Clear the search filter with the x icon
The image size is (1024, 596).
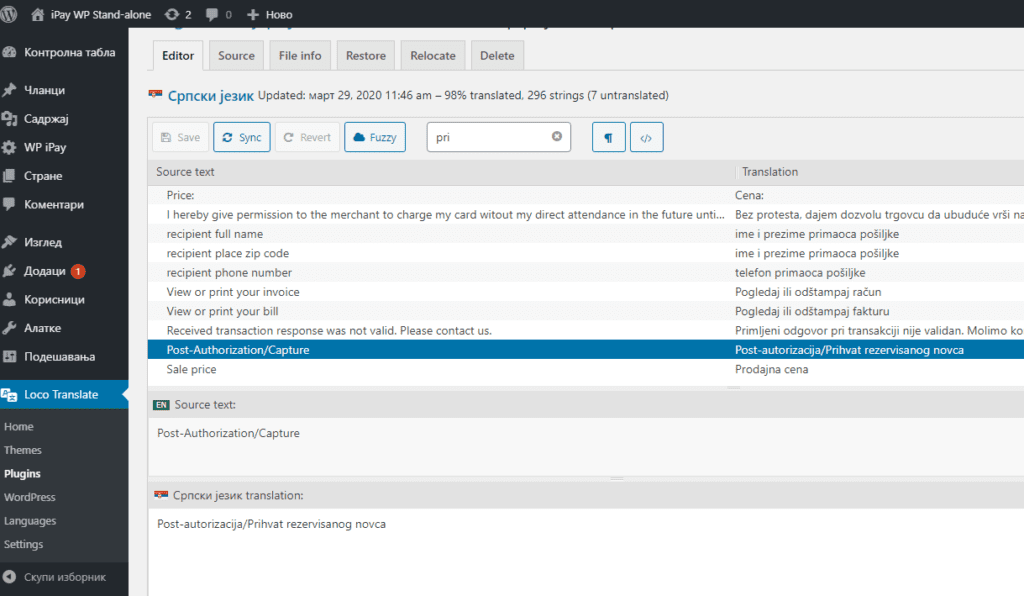pyautogui.click(x=556, y=136)
